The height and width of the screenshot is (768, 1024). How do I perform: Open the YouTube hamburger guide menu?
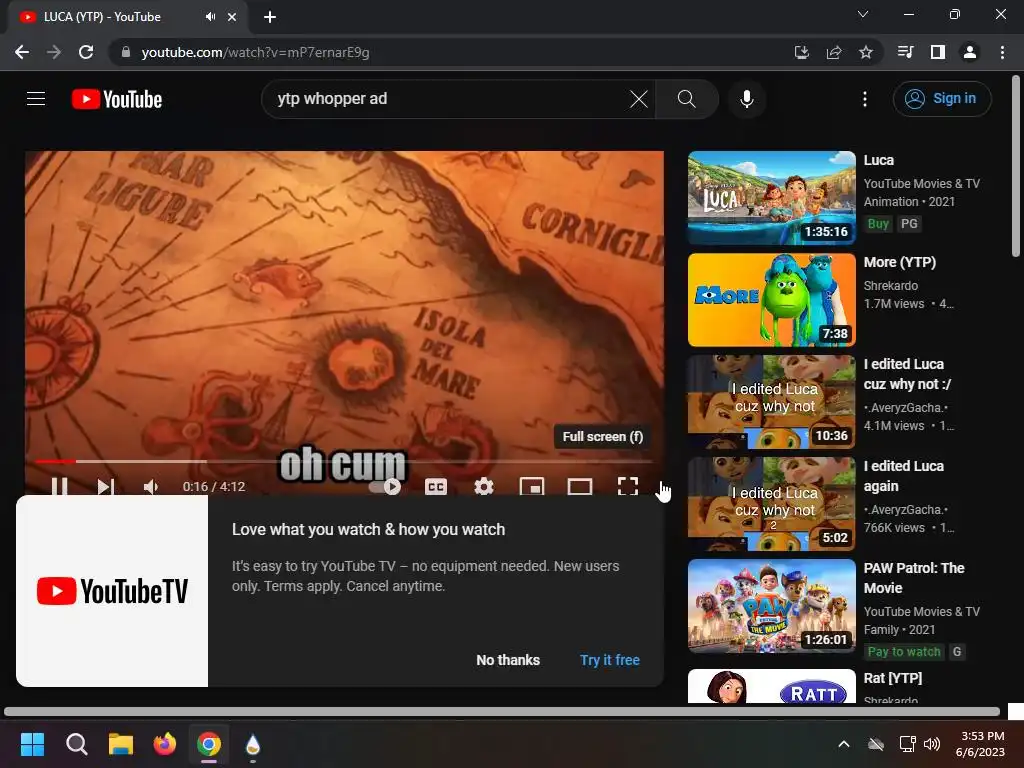click(x=36, y=99)
